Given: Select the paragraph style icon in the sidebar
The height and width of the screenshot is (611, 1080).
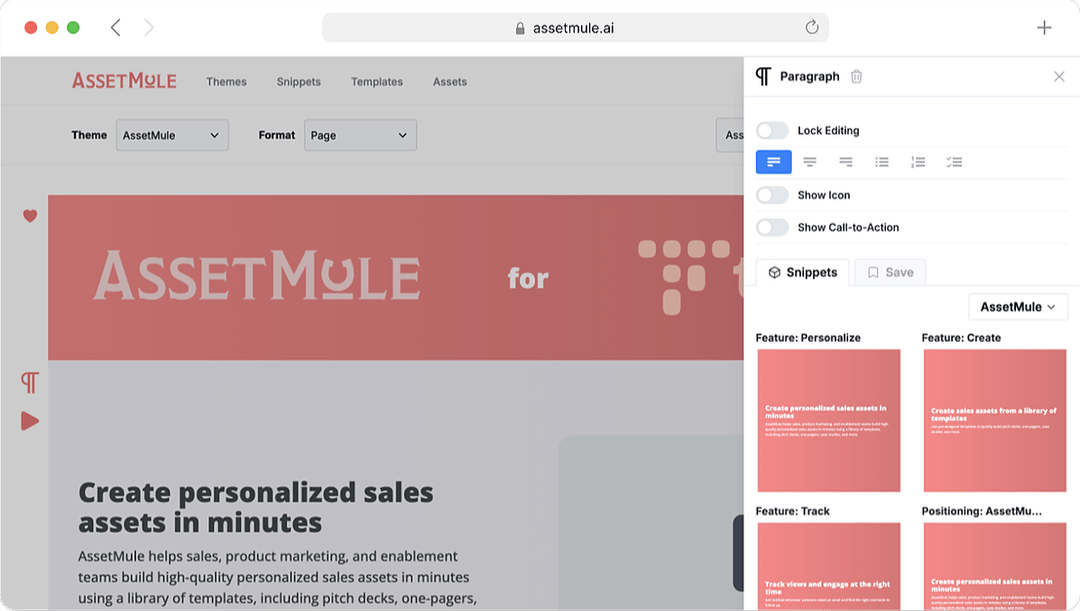Looking at the screenshot, I should (28, 382).
